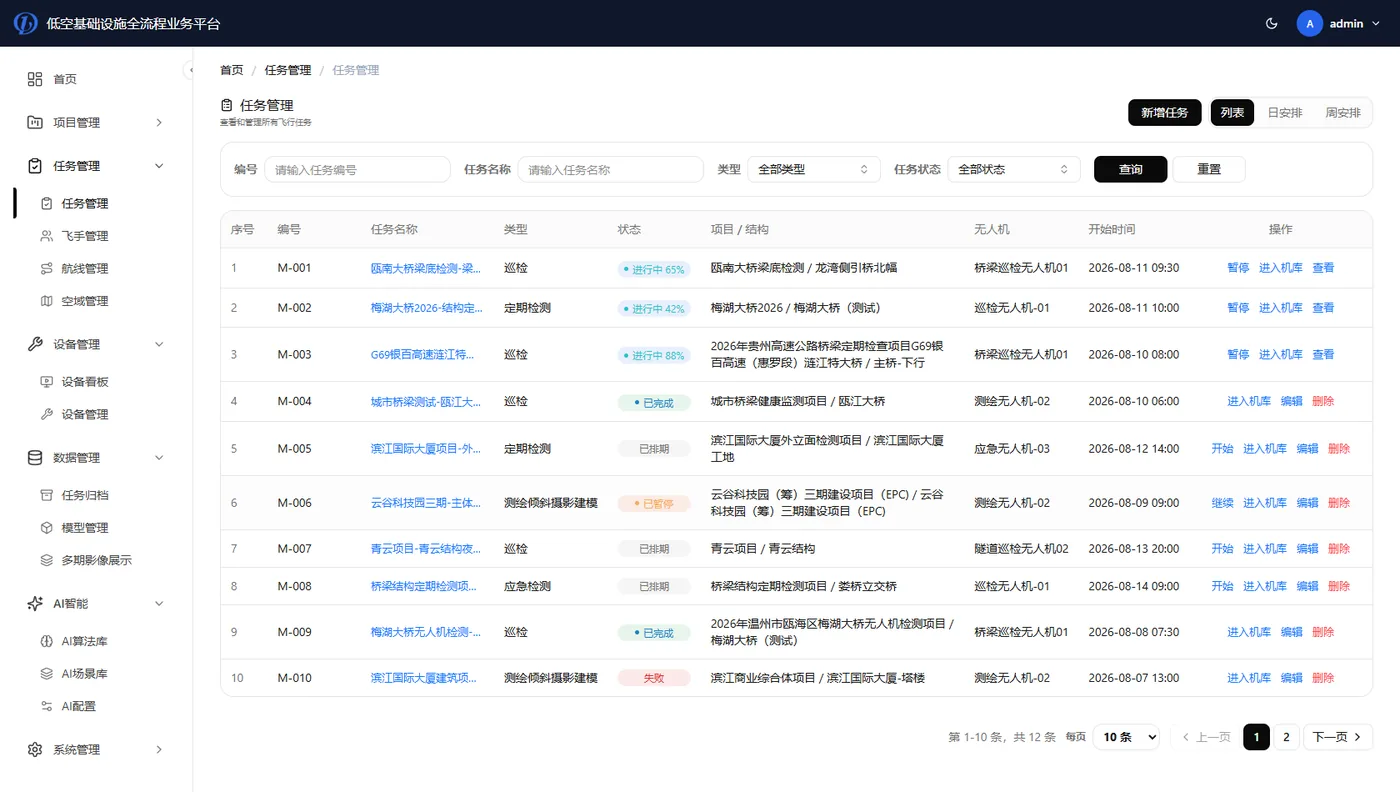Click the 设备管理 submenu wrench icon
1400x792 pixels.
pyautogui.click(x=46, y=414)
